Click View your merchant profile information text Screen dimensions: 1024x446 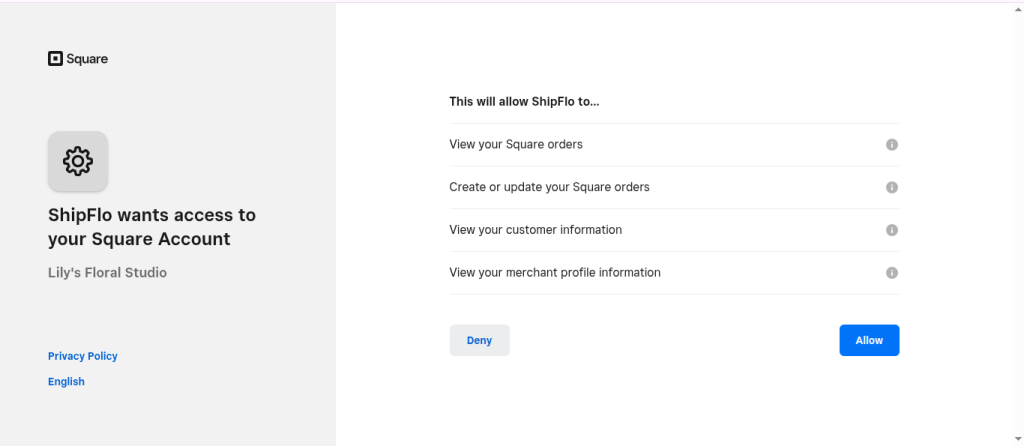555,273
